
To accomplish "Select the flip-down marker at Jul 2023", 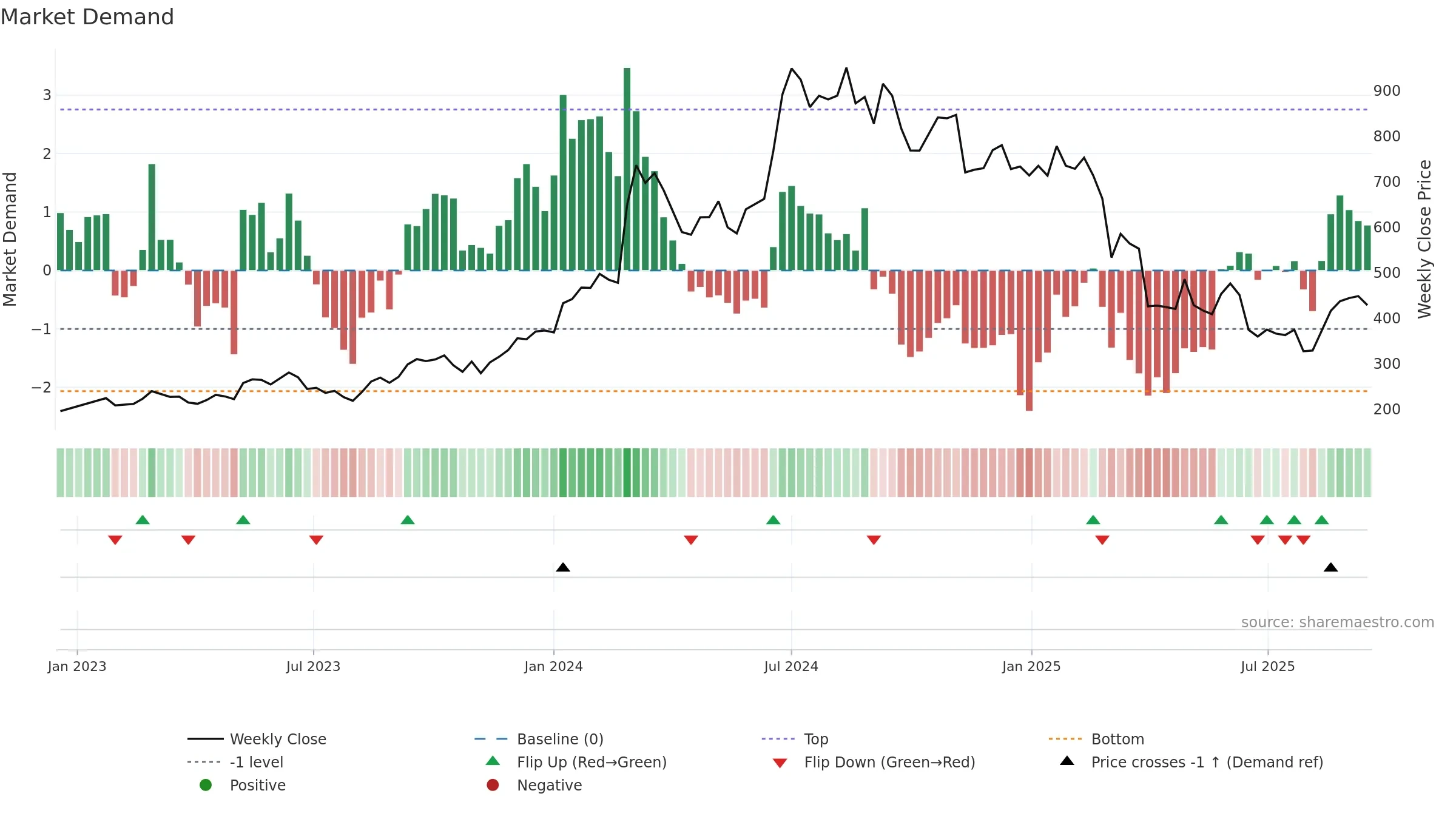I will click(316, 540).
